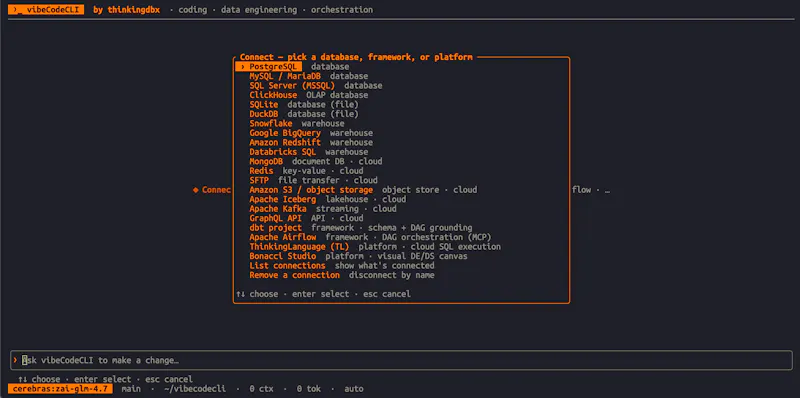Choose Bonacci Studio platform

click(x=358, y=256)
